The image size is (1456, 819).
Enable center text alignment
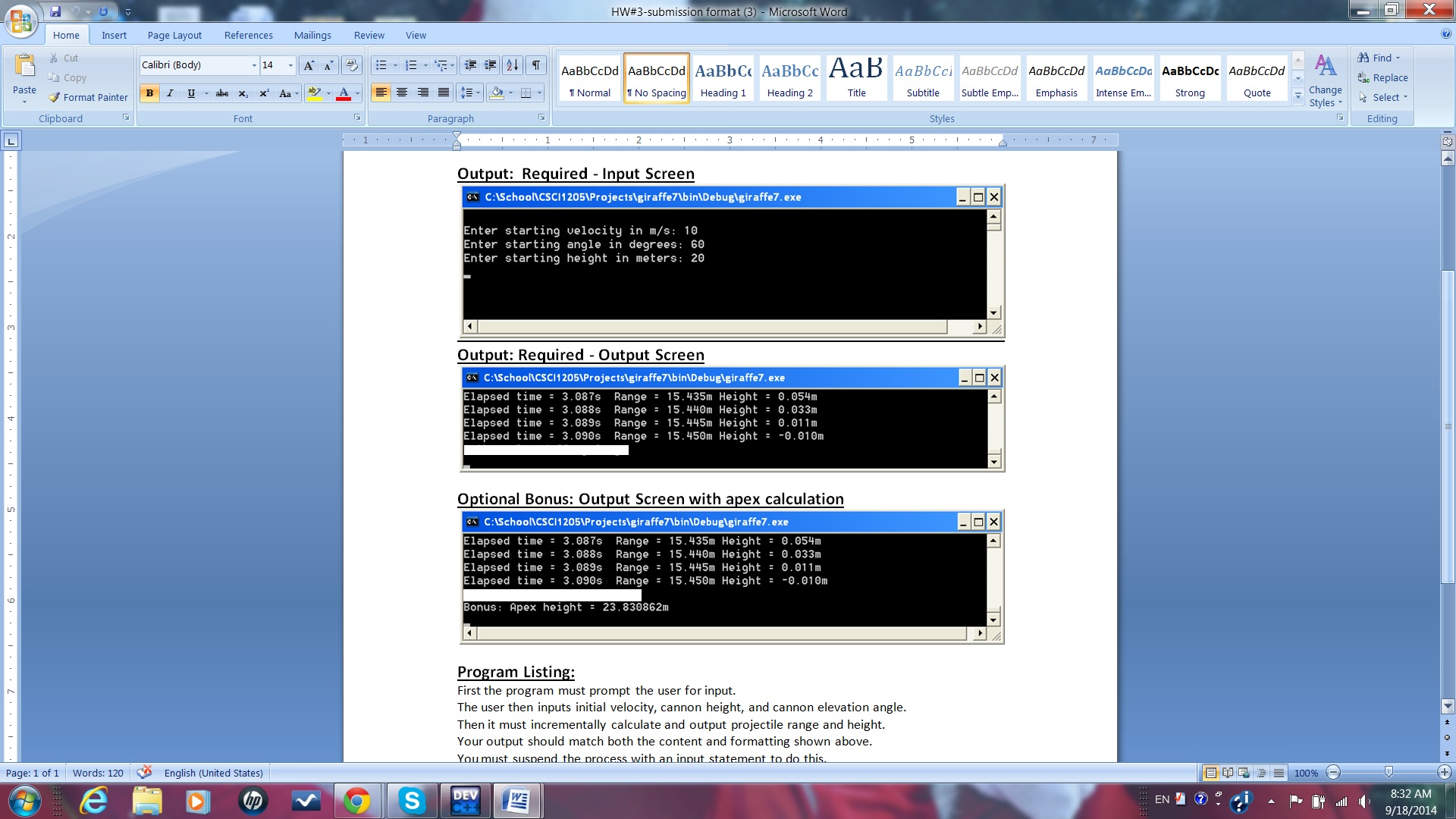(x=402, y=93)
